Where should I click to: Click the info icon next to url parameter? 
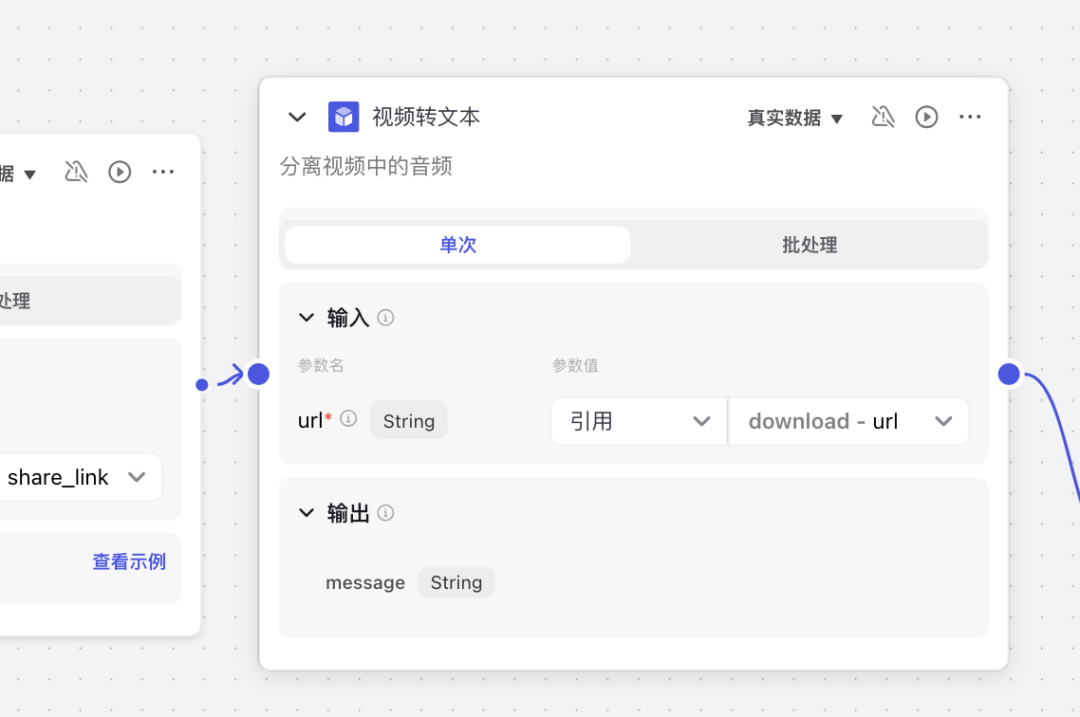pyautogui.click(x=347, y=420)
